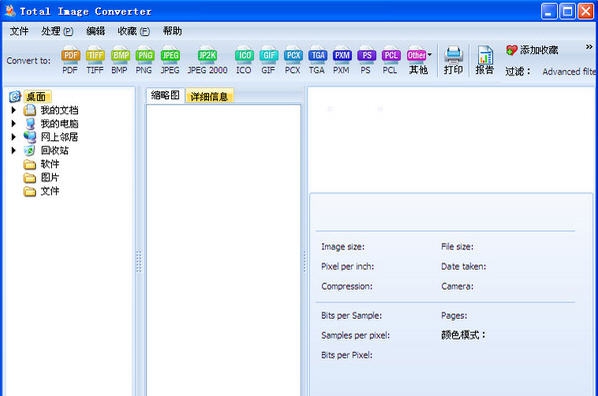Select 桌面 root in folder tree
Viewport: 598px width, 396px height.
[x=36, y=97]
